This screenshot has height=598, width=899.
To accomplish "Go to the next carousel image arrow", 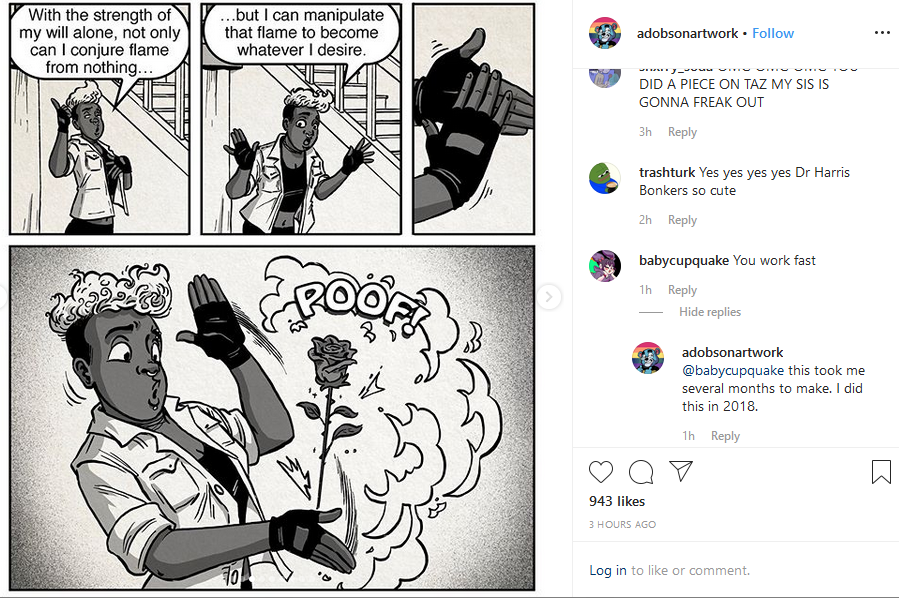I will tap(549, 296).
